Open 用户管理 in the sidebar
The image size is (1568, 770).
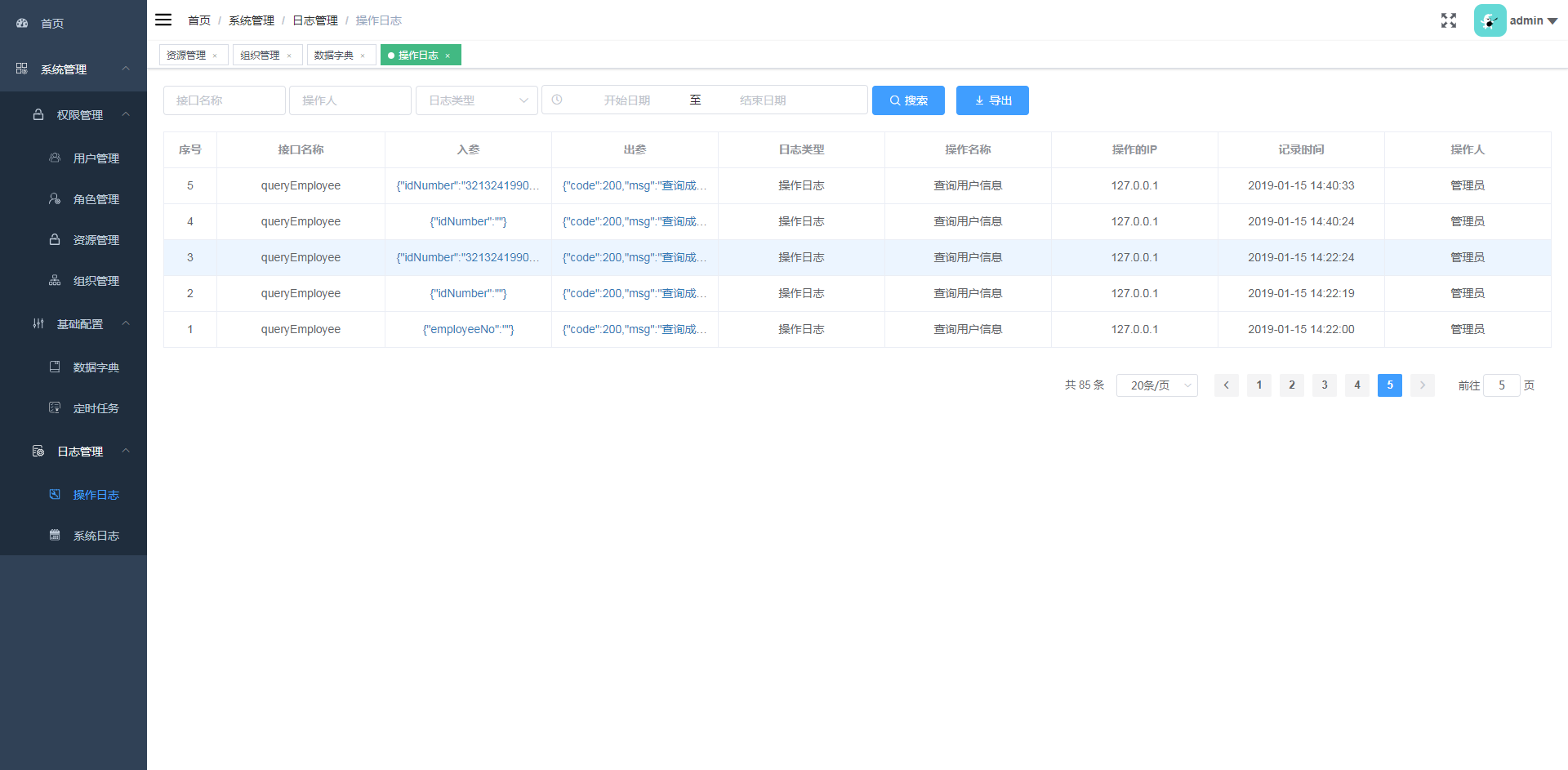click(x=73, y=158)
